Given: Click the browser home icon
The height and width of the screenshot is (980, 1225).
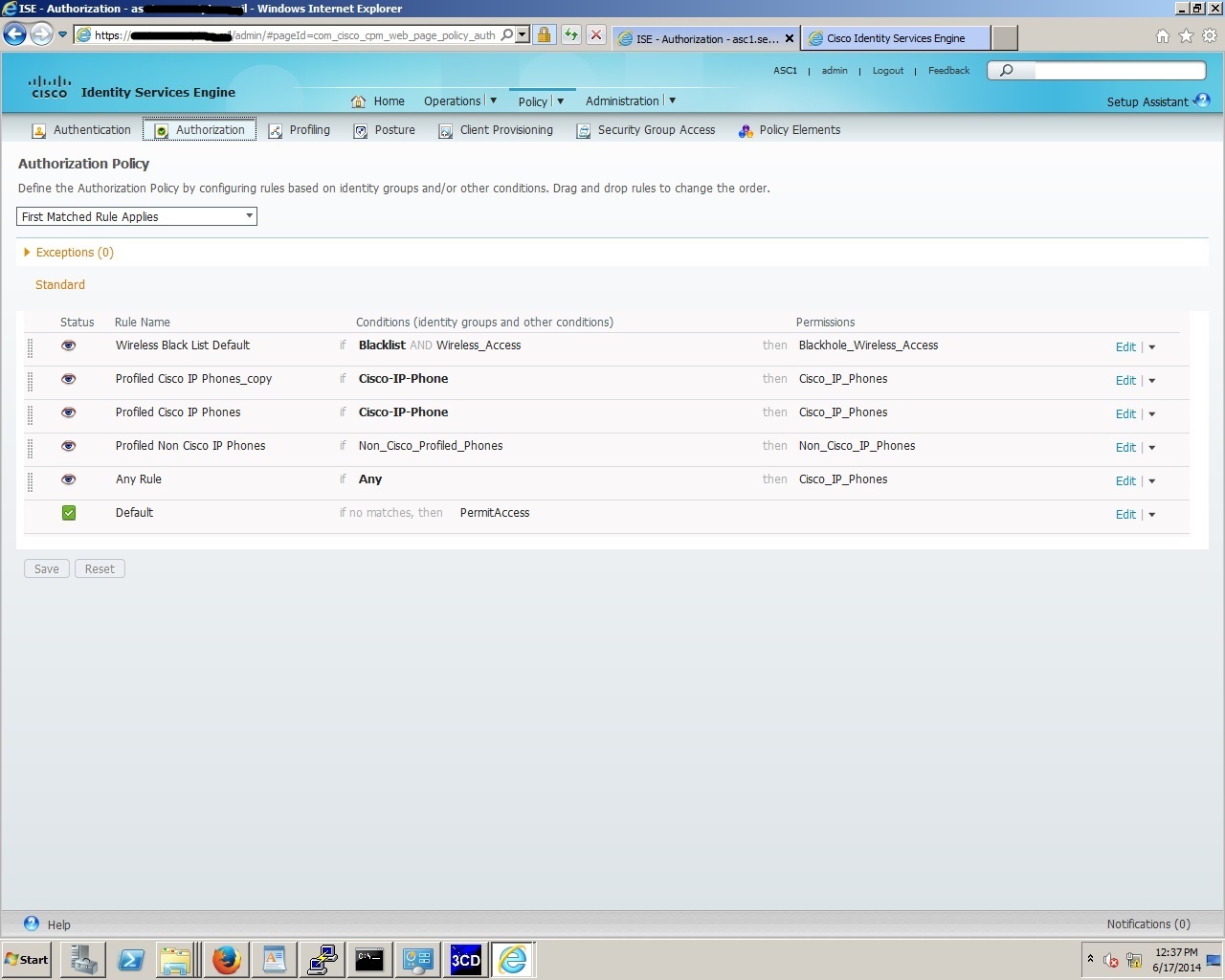Looking at the screenshot, I should (1163, 36).
